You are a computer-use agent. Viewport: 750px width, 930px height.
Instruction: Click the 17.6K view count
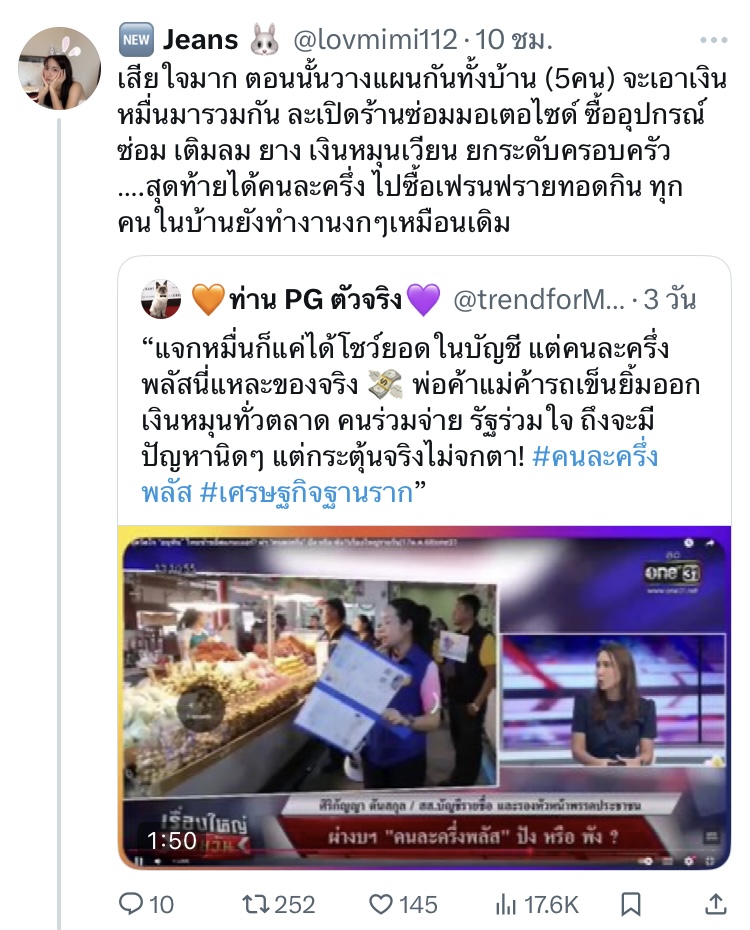point(551,904)
